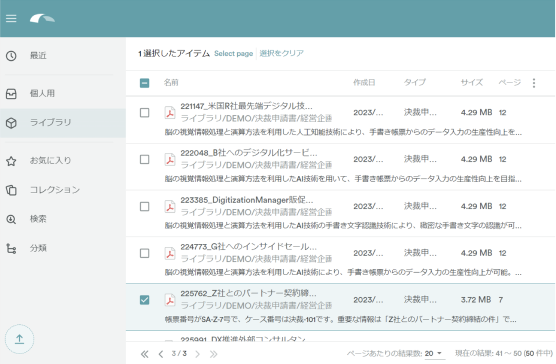Image resolution: width=556 pixels, height=364 pixels.
Task: Click the Select page link
Action: (233, 54)
